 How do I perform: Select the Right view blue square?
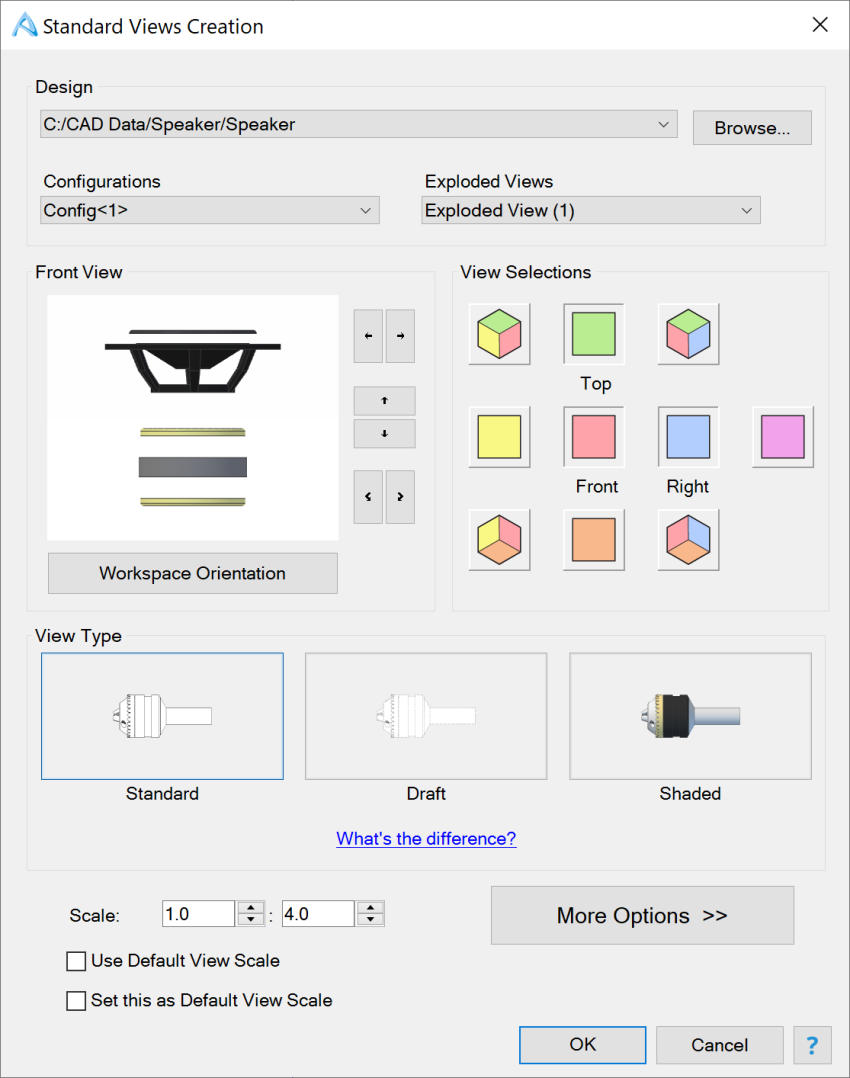click(688, 437)
